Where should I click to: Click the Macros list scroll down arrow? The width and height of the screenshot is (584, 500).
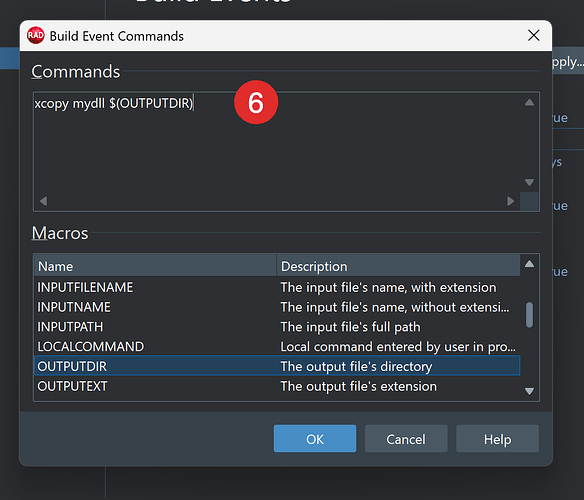point(529,391)
